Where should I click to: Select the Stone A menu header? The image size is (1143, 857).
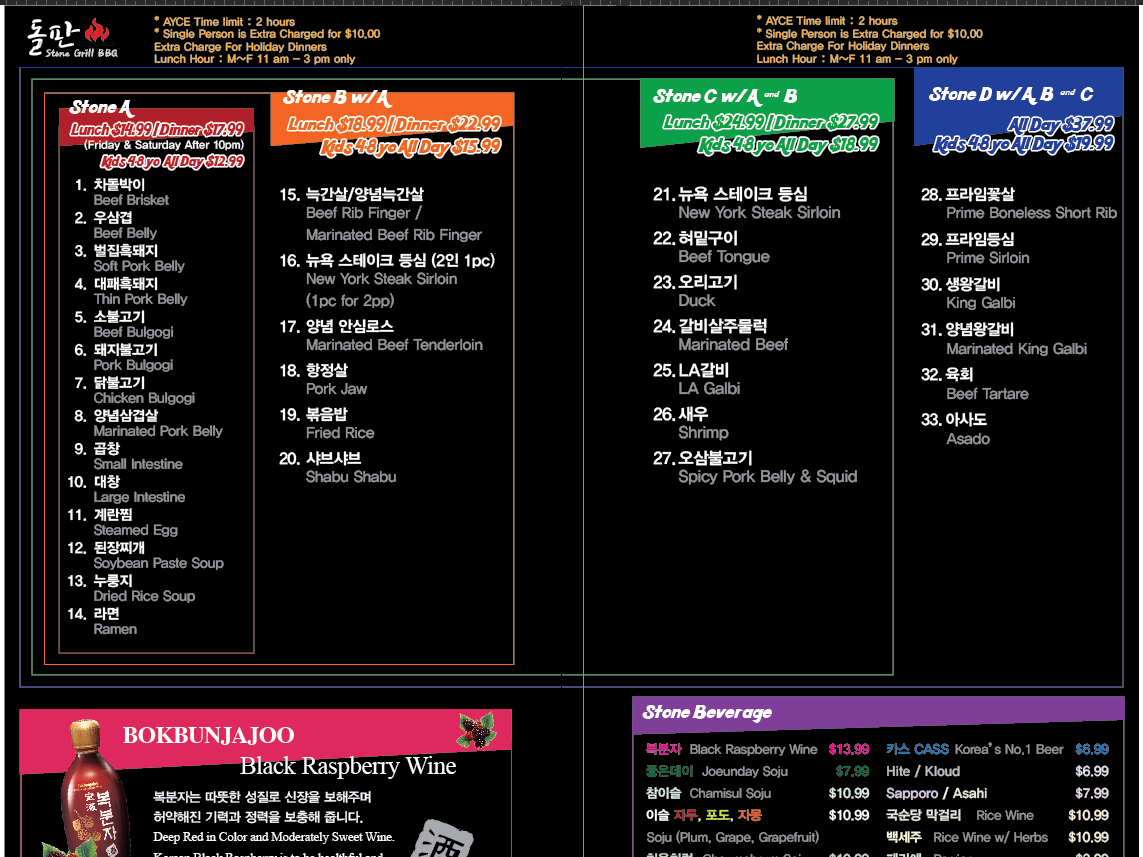pyautogui.click(x=100, y=107)
